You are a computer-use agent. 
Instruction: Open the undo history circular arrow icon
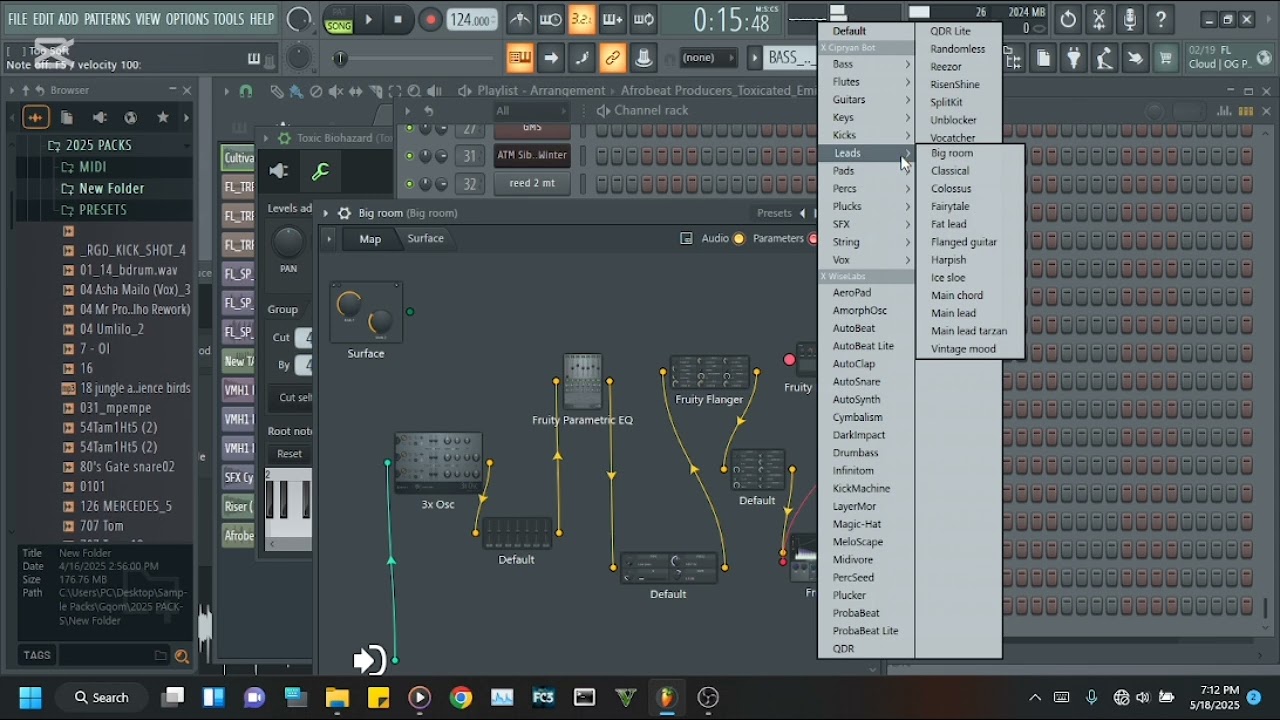point(1068,20)
